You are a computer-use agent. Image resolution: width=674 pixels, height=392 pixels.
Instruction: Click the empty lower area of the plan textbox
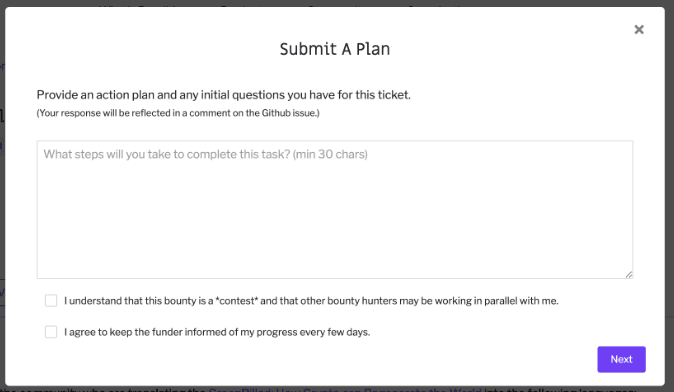pos(334,232)
